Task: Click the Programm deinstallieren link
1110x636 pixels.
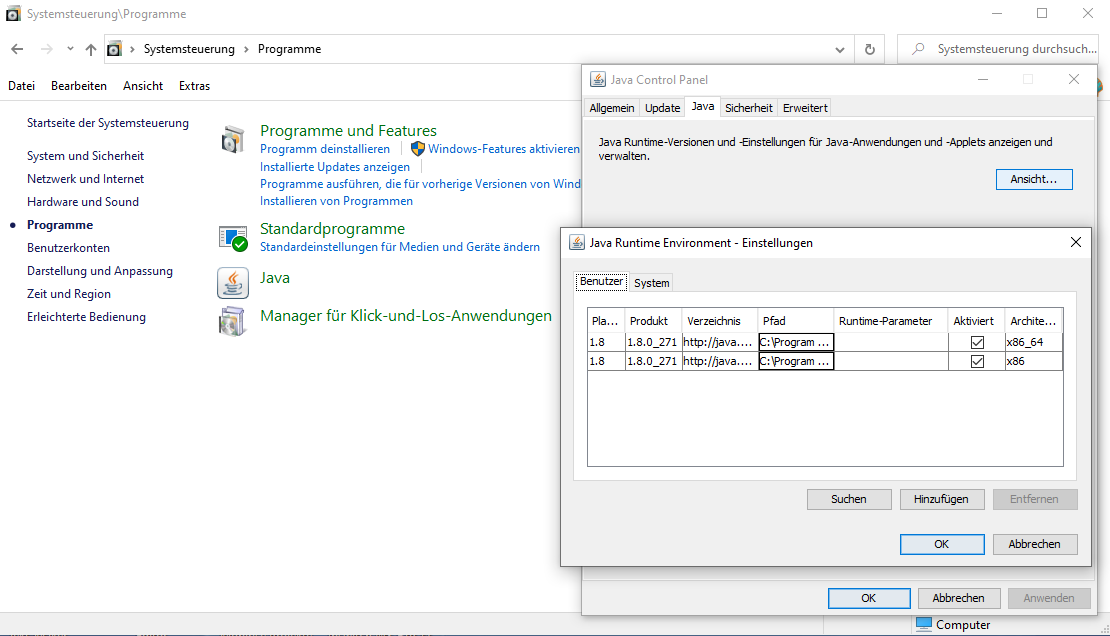Action: coord(325,149)
